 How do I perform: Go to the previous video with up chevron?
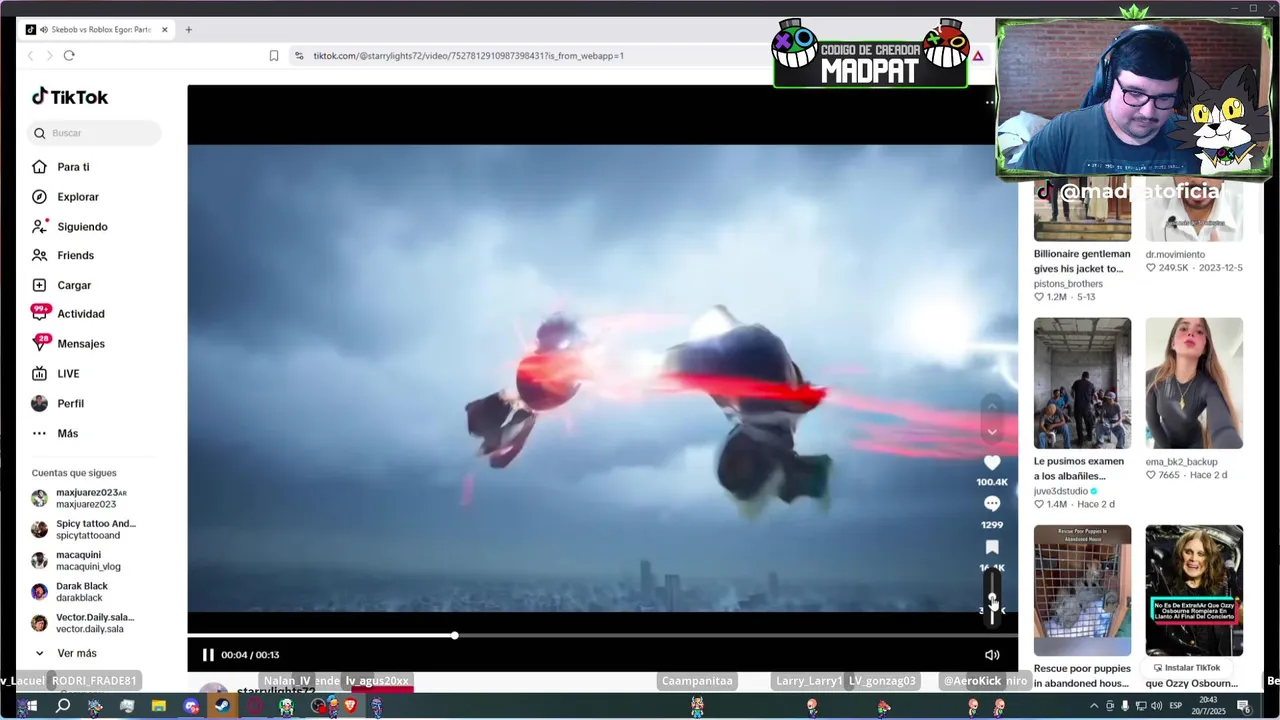pos(992,406)
